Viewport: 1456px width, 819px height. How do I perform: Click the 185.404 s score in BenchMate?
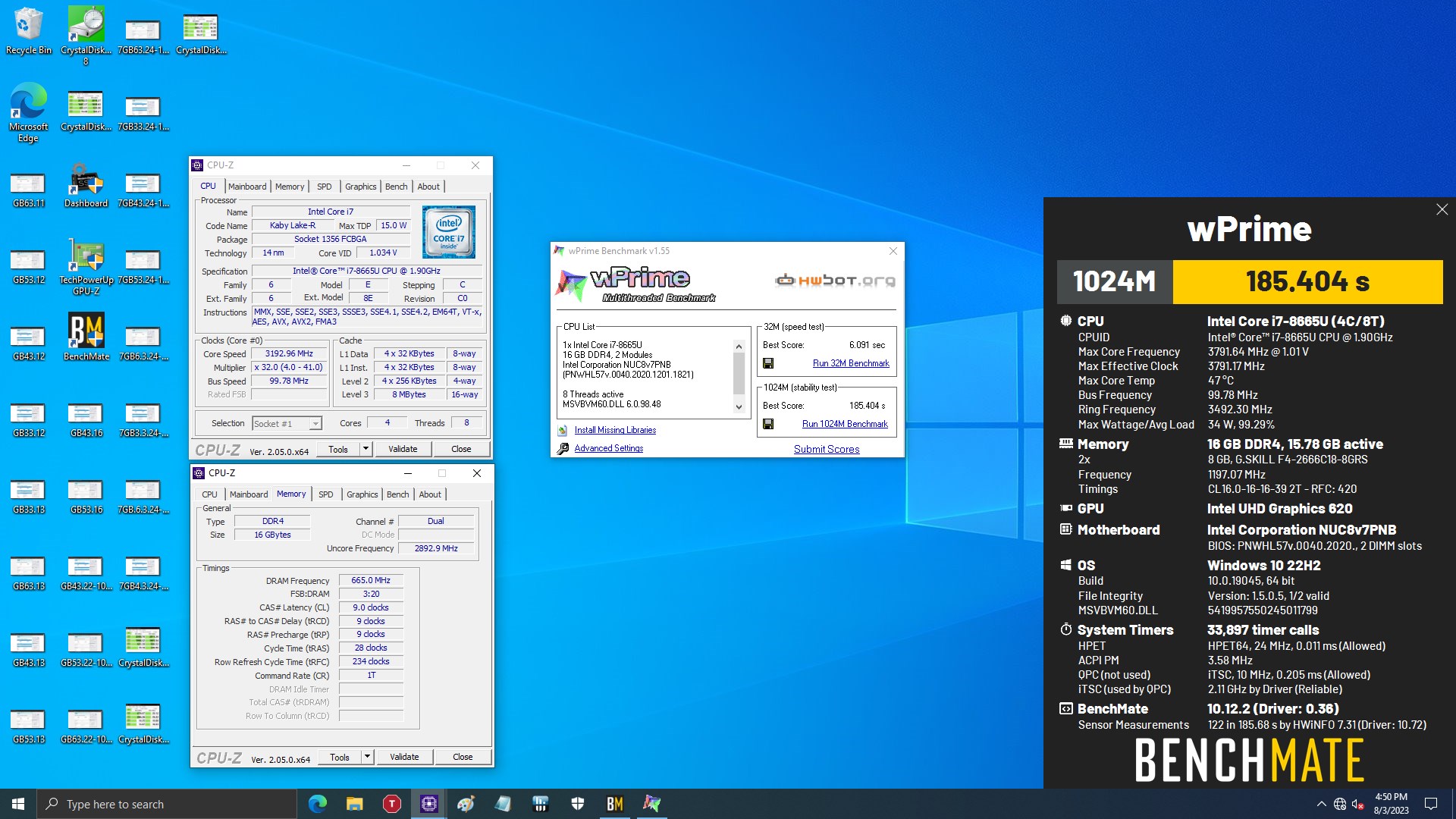click(1307, 282)
